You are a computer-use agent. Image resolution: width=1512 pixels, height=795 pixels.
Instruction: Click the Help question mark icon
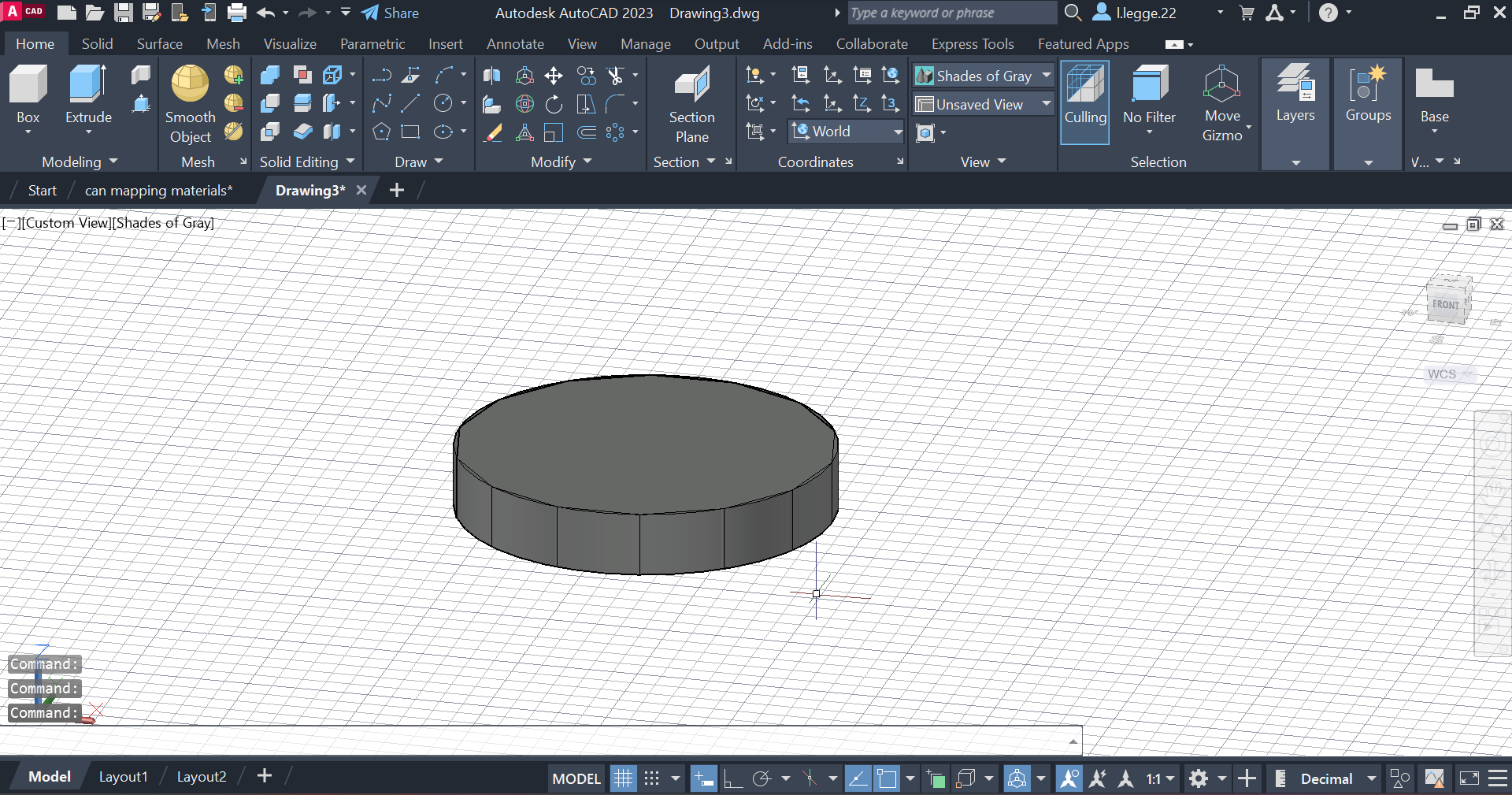point(1328,13)
